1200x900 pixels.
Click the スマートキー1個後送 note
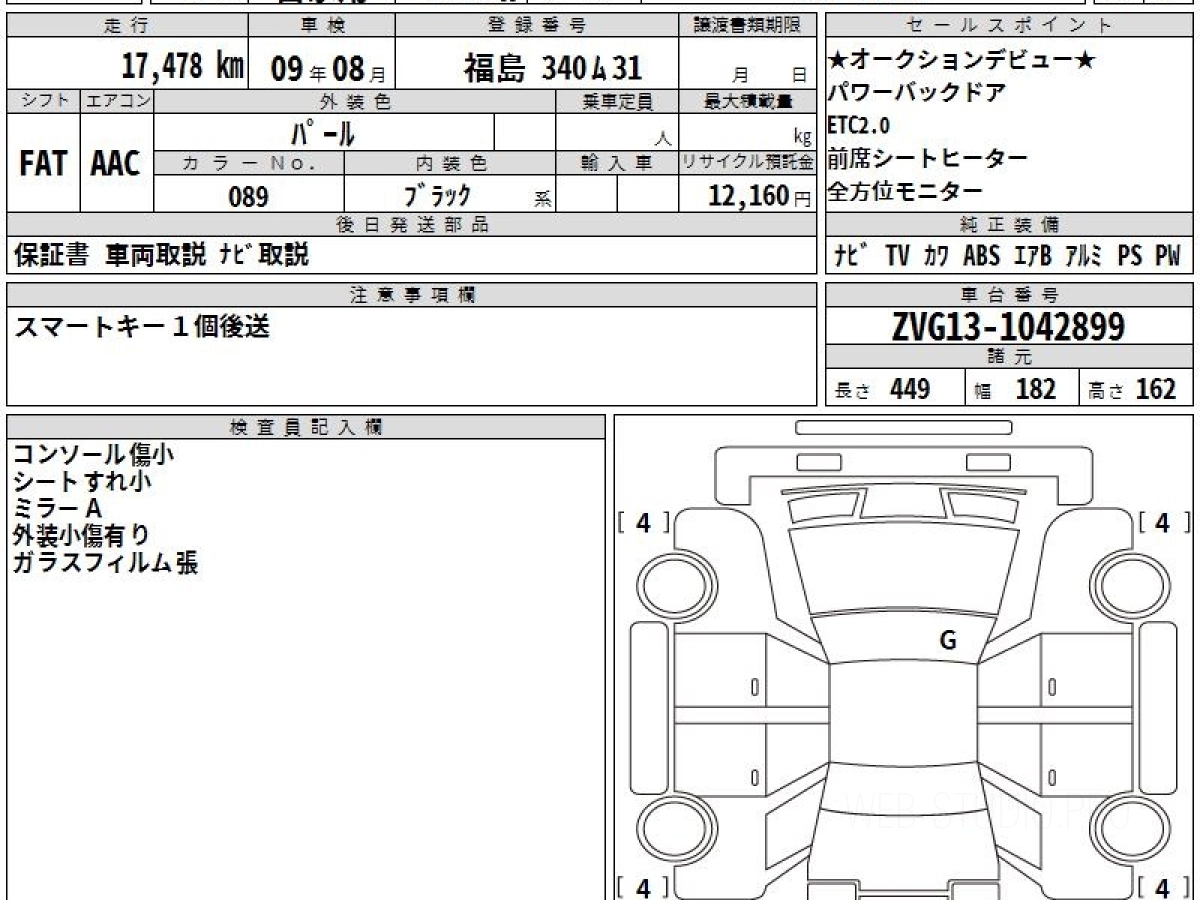coord(142,327)
